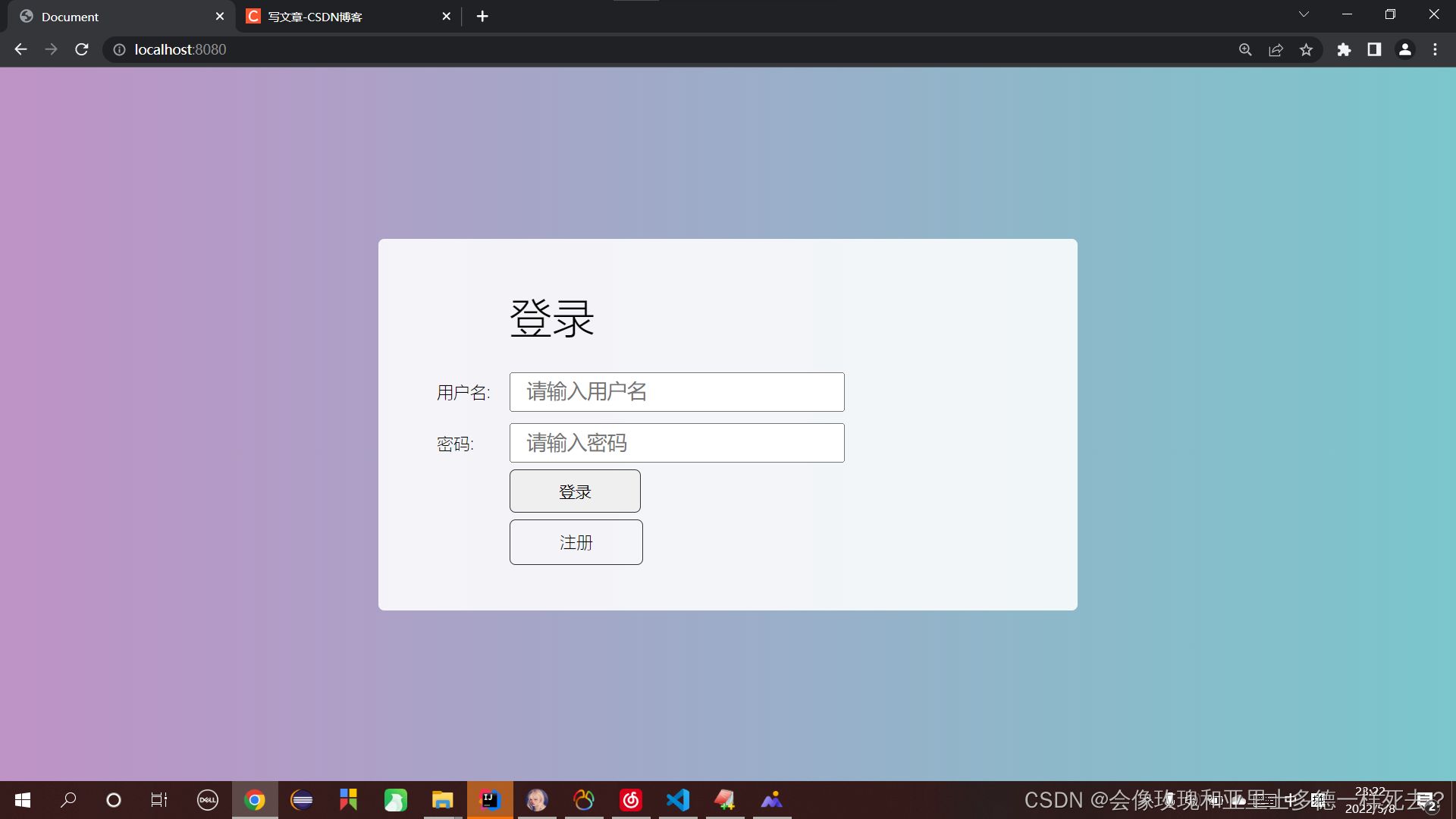Image resolution: width=1456 pixels, height=819 pixels.
Task: Open the tab search chevron dropdown
Action: pos(1304,14)
